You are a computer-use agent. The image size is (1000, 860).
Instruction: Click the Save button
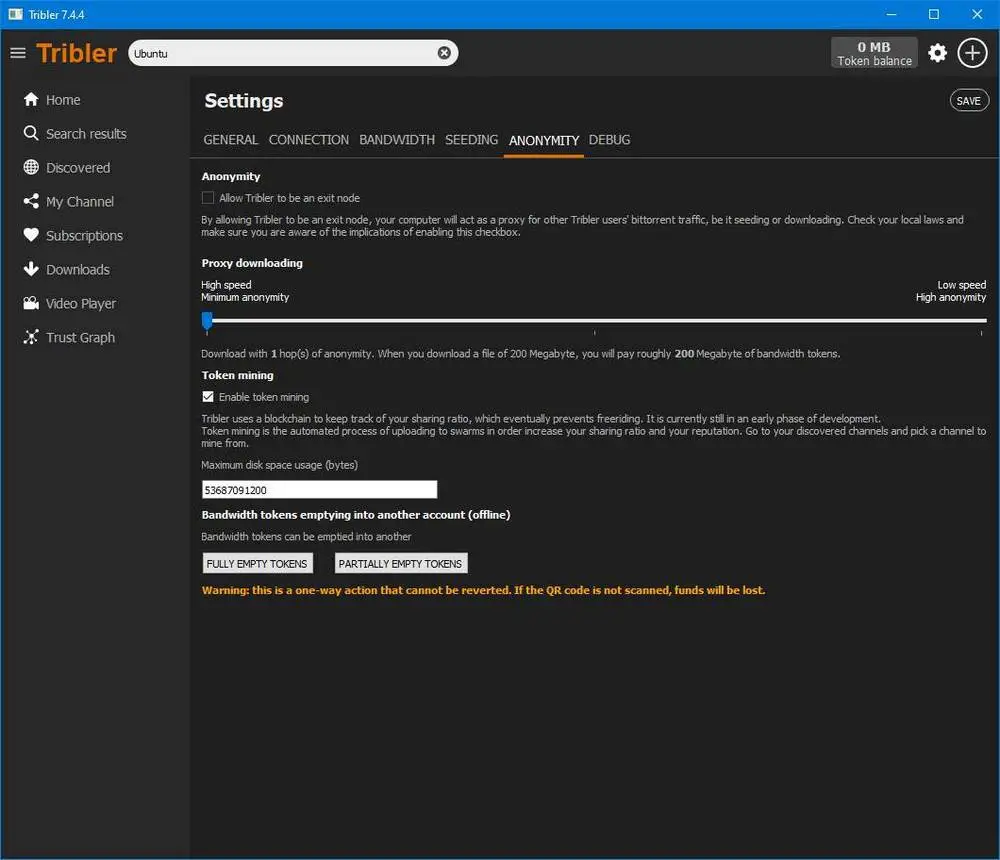(x=969, y=101)
